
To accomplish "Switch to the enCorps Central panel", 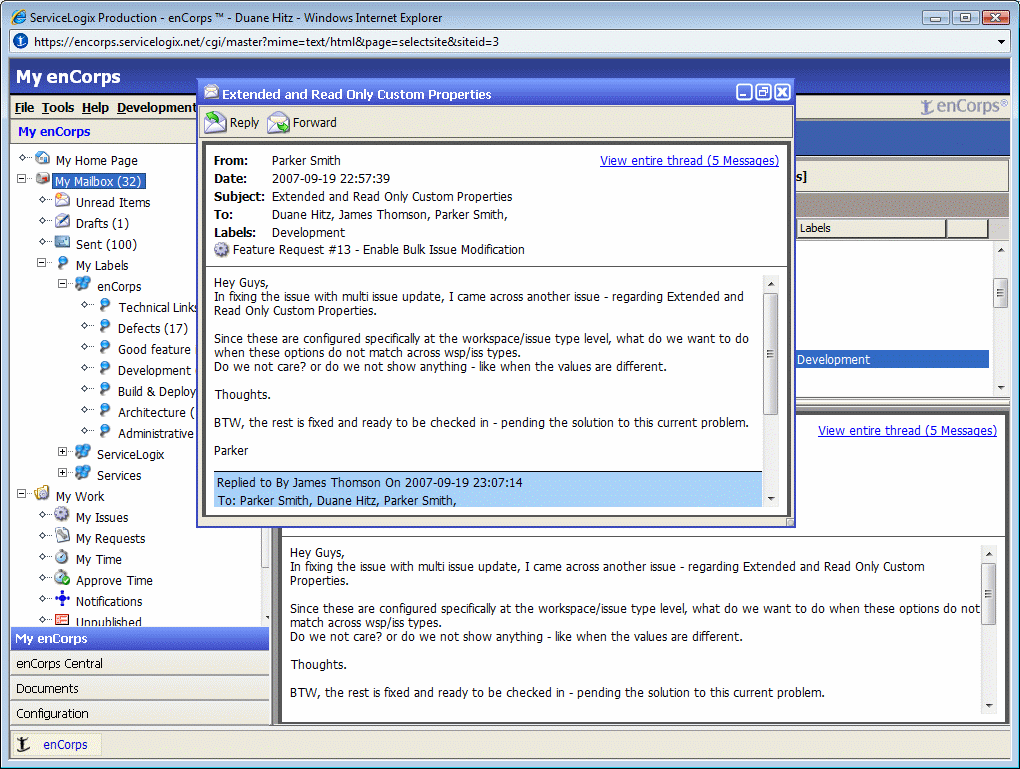I will coord(140,664).
